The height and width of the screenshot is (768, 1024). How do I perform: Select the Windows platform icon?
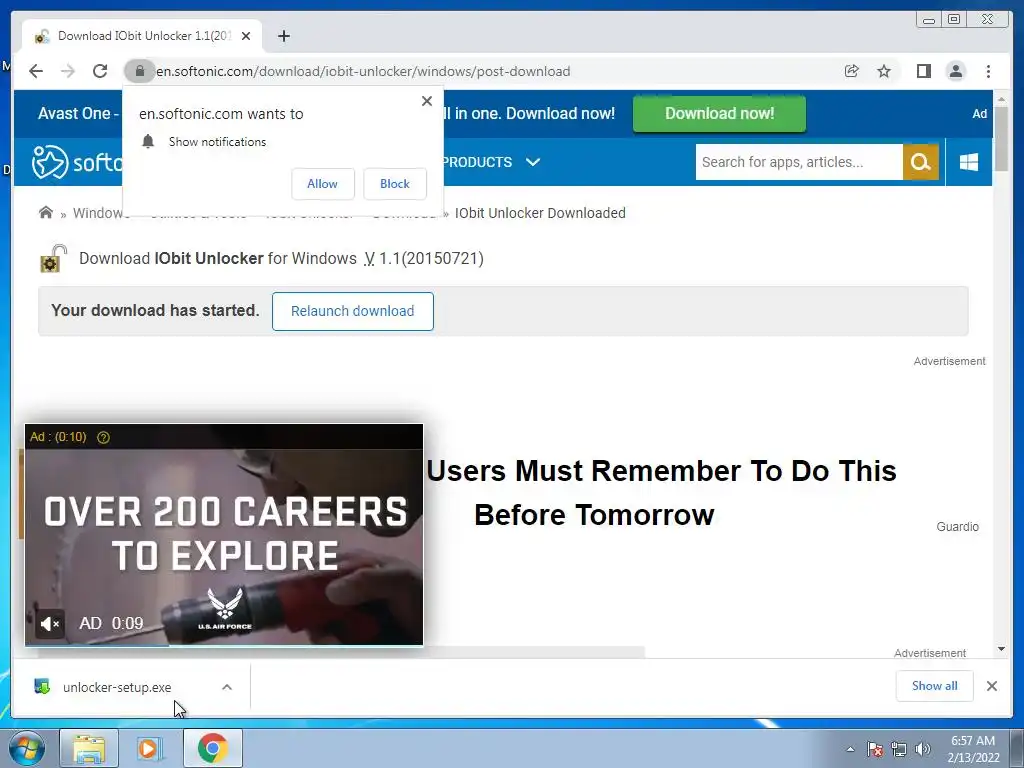coord(969,162)
